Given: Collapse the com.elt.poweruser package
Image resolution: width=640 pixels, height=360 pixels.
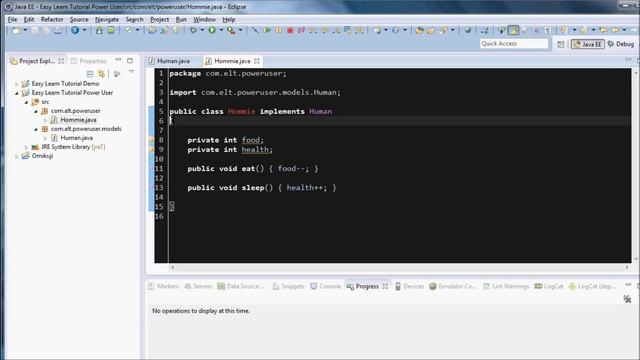Looking at the screenshot, I should click(36, 111).
